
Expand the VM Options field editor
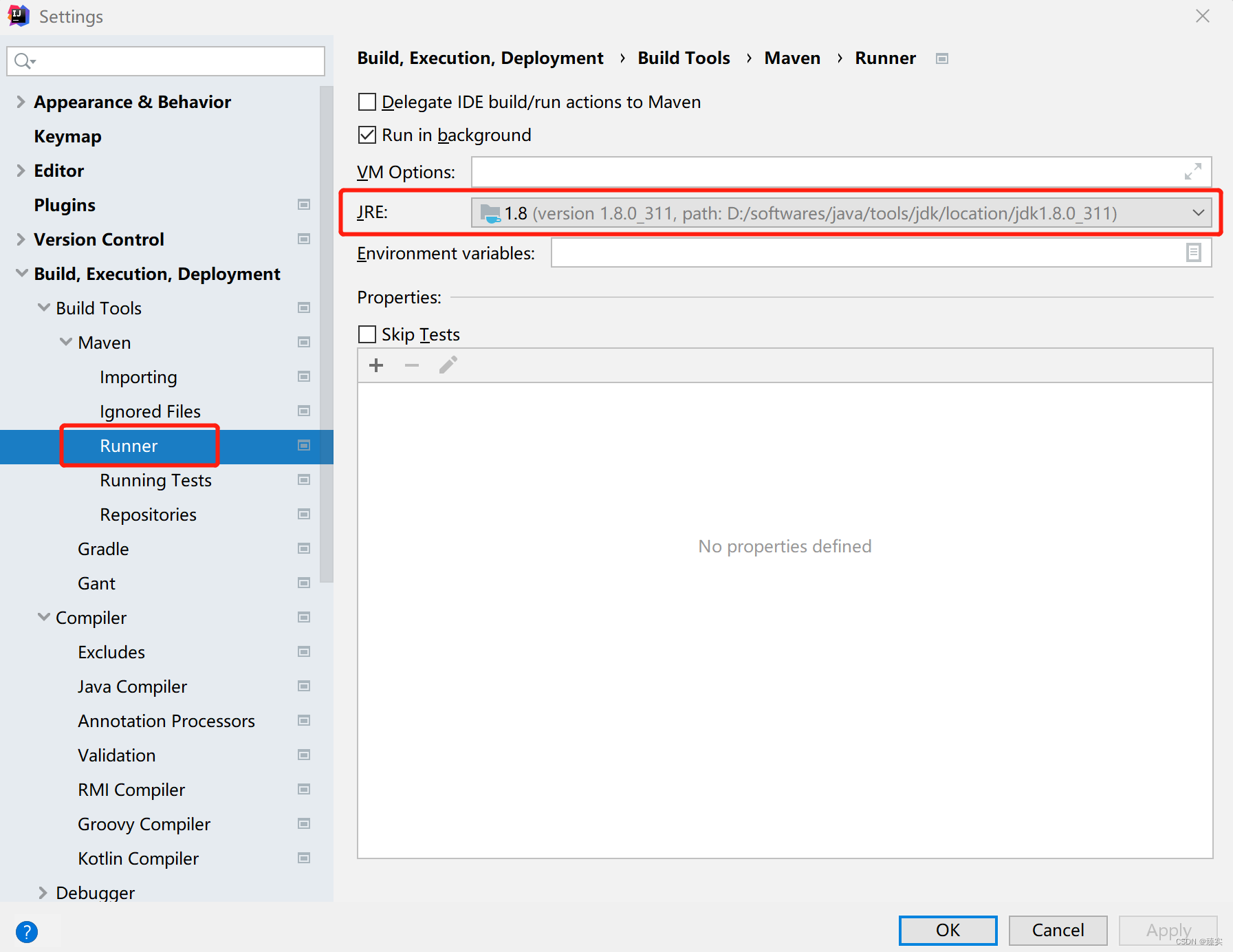pyautogui.click(x=1193, y=172)
